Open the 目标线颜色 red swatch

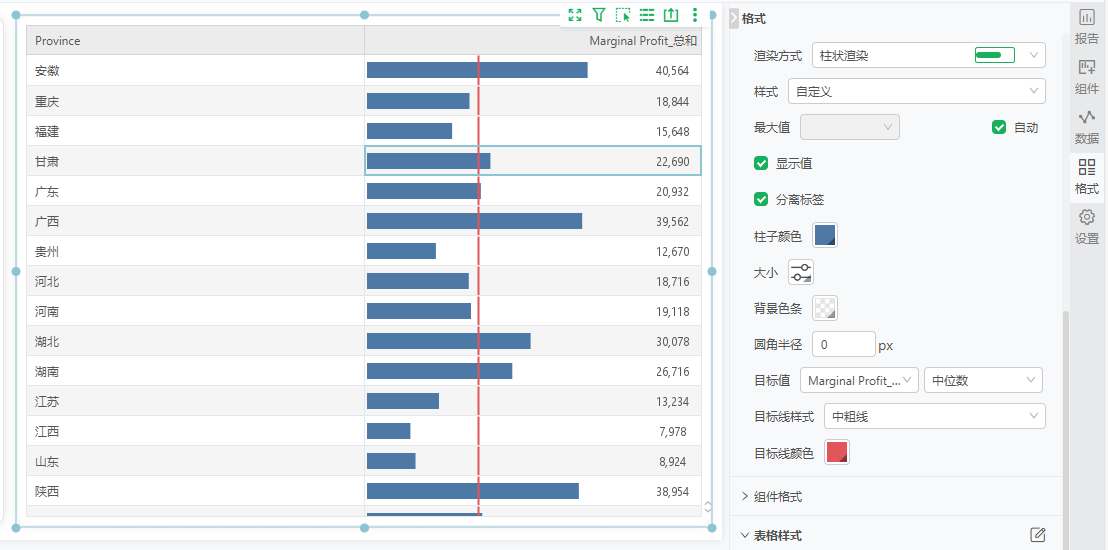pyautogui.click(x=837, y=452)
